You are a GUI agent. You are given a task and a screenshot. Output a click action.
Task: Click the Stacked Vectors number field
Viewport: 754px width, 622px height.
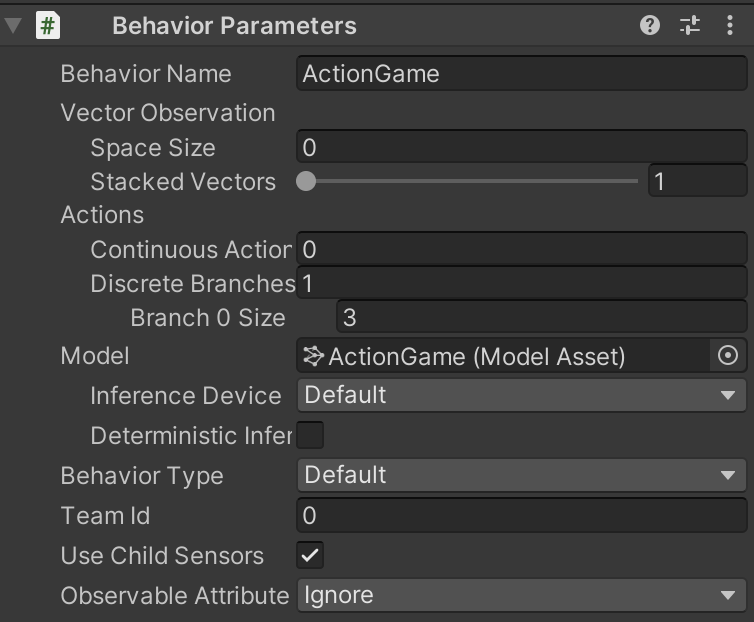[698, 181]
